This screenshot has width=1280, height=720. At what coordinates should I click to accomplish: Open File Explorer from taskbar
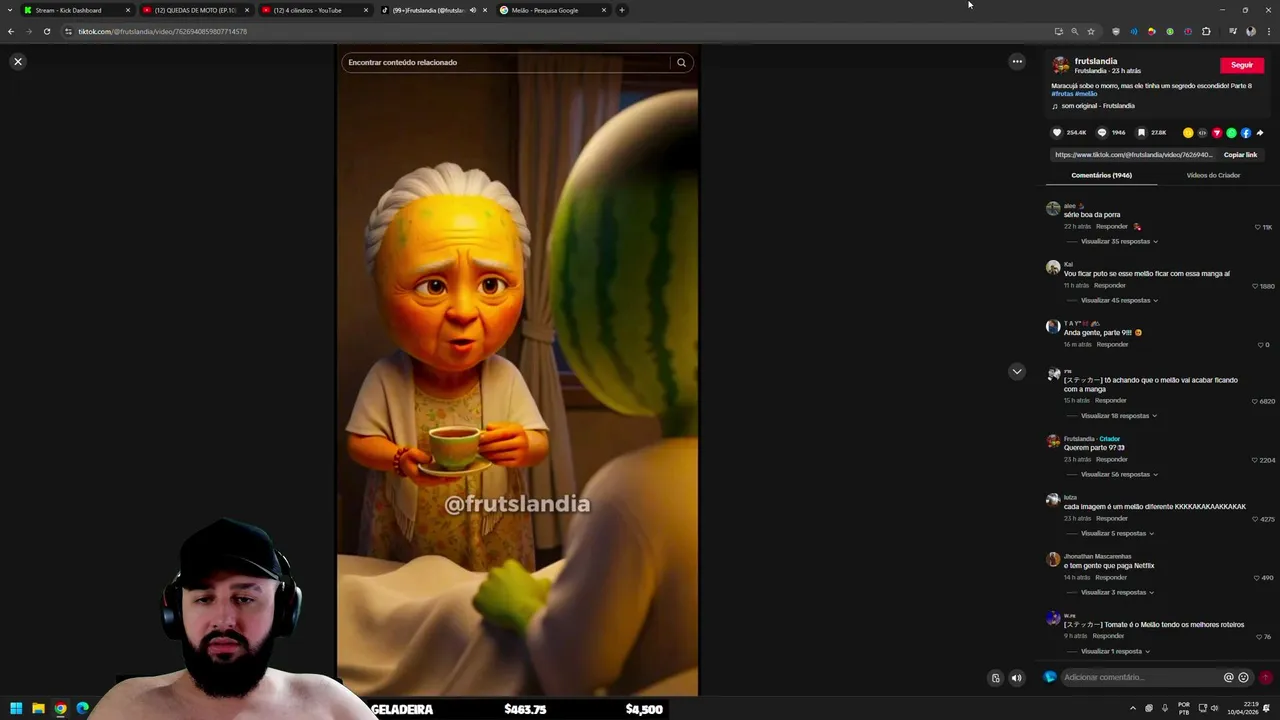click(38, 708)
